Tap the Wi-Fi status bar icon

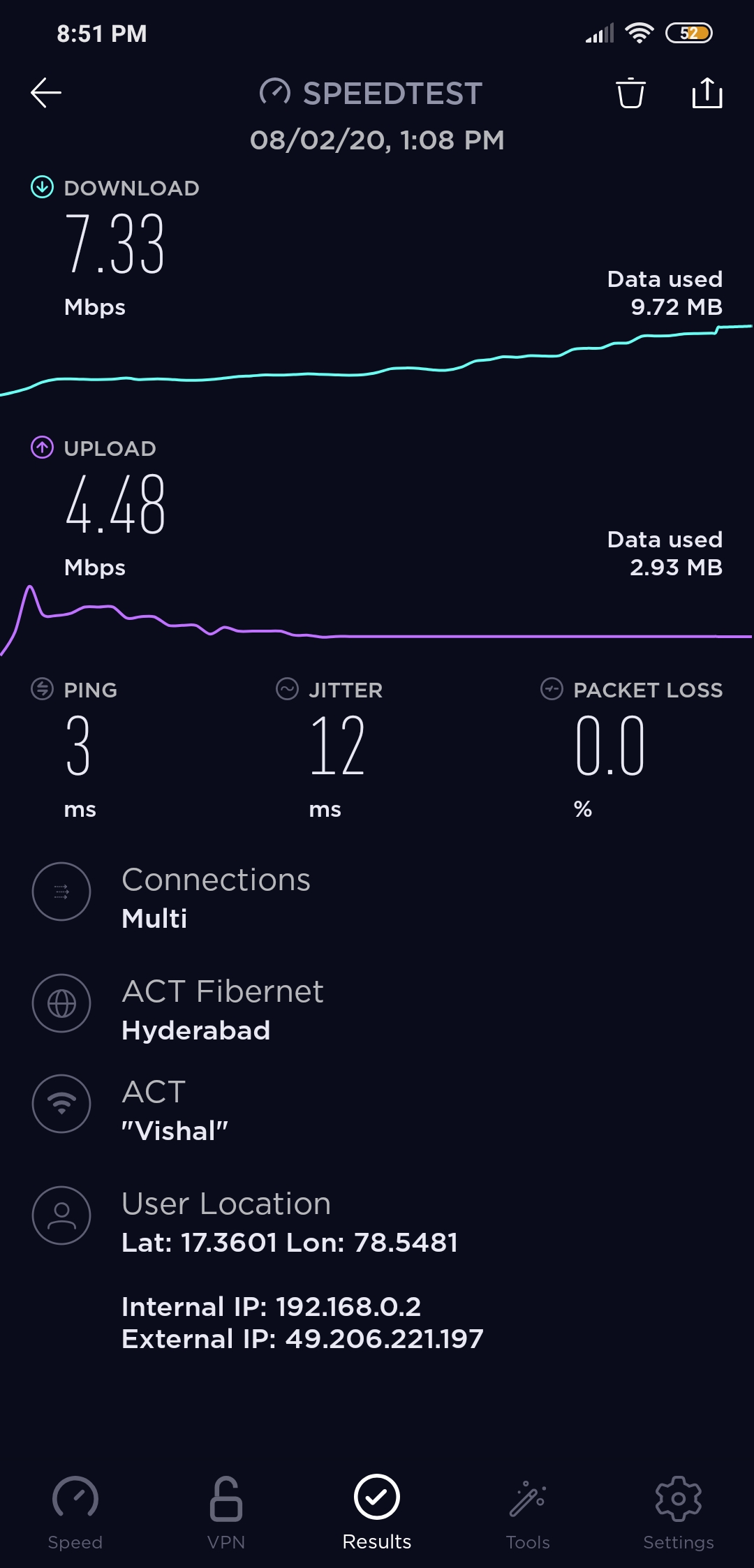click(639, 33)
